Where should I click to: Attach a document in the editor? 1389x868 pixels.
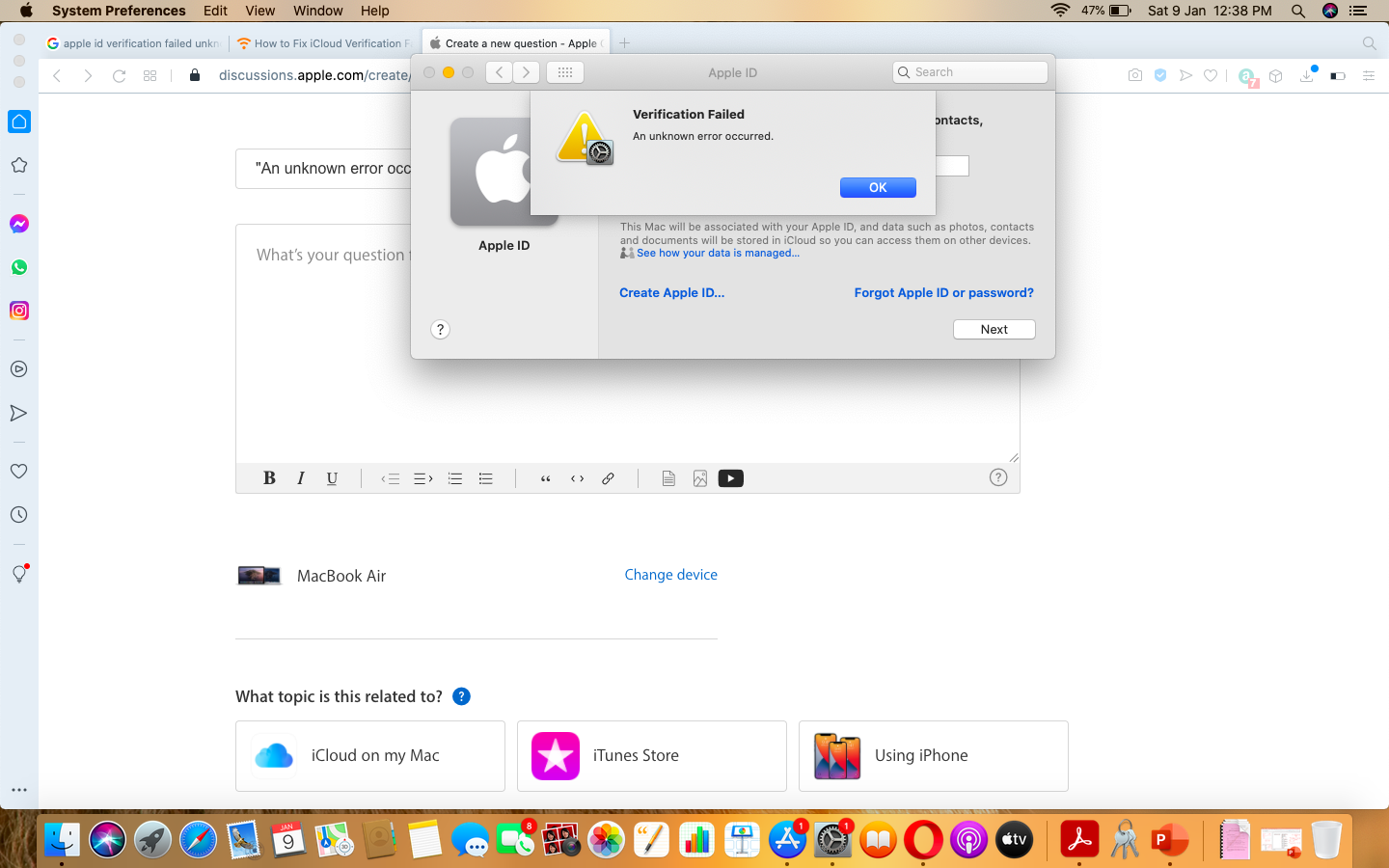coord(668,478)
